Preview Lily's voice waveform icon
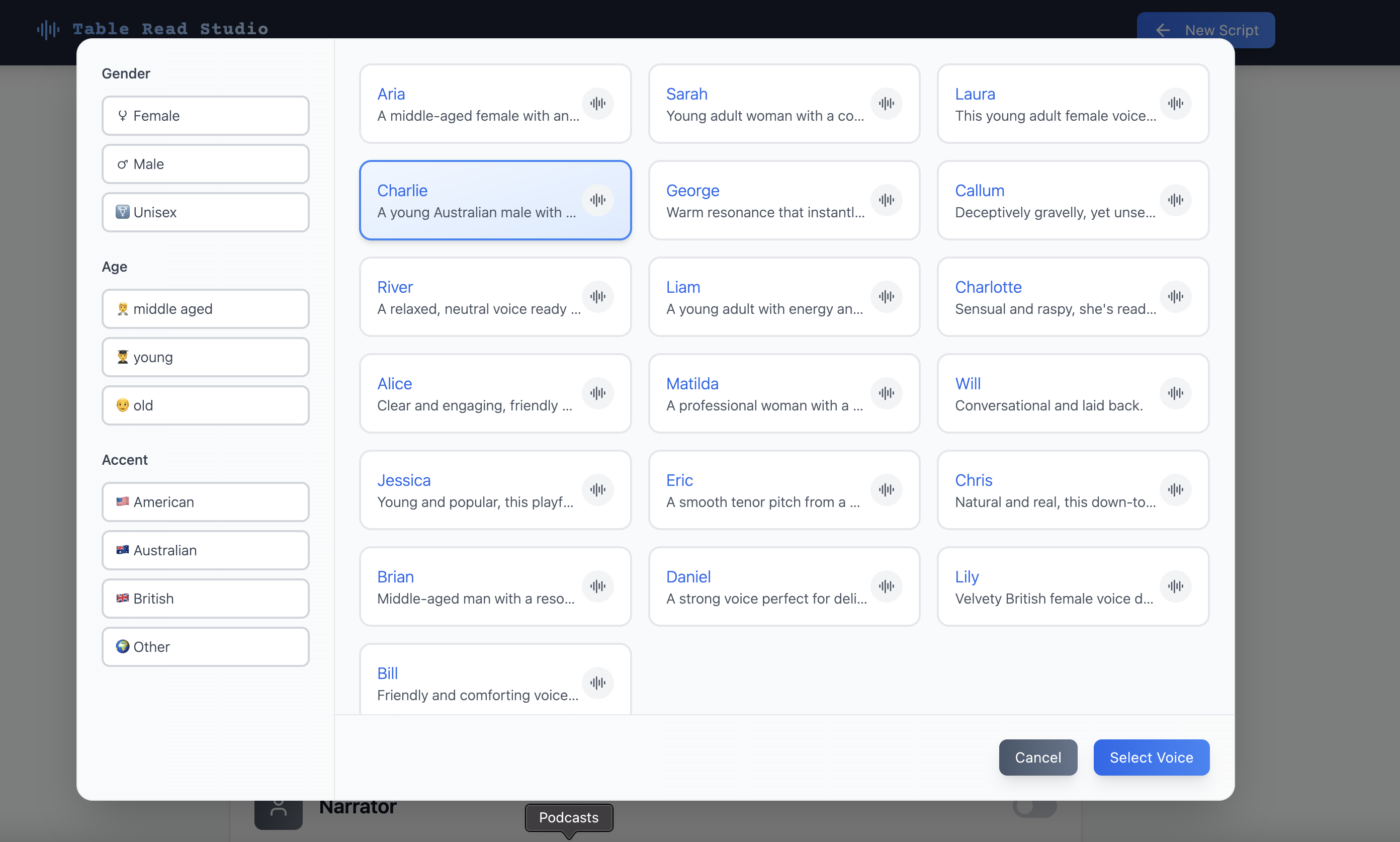1400x842 pixels. tap(1175, 586)
